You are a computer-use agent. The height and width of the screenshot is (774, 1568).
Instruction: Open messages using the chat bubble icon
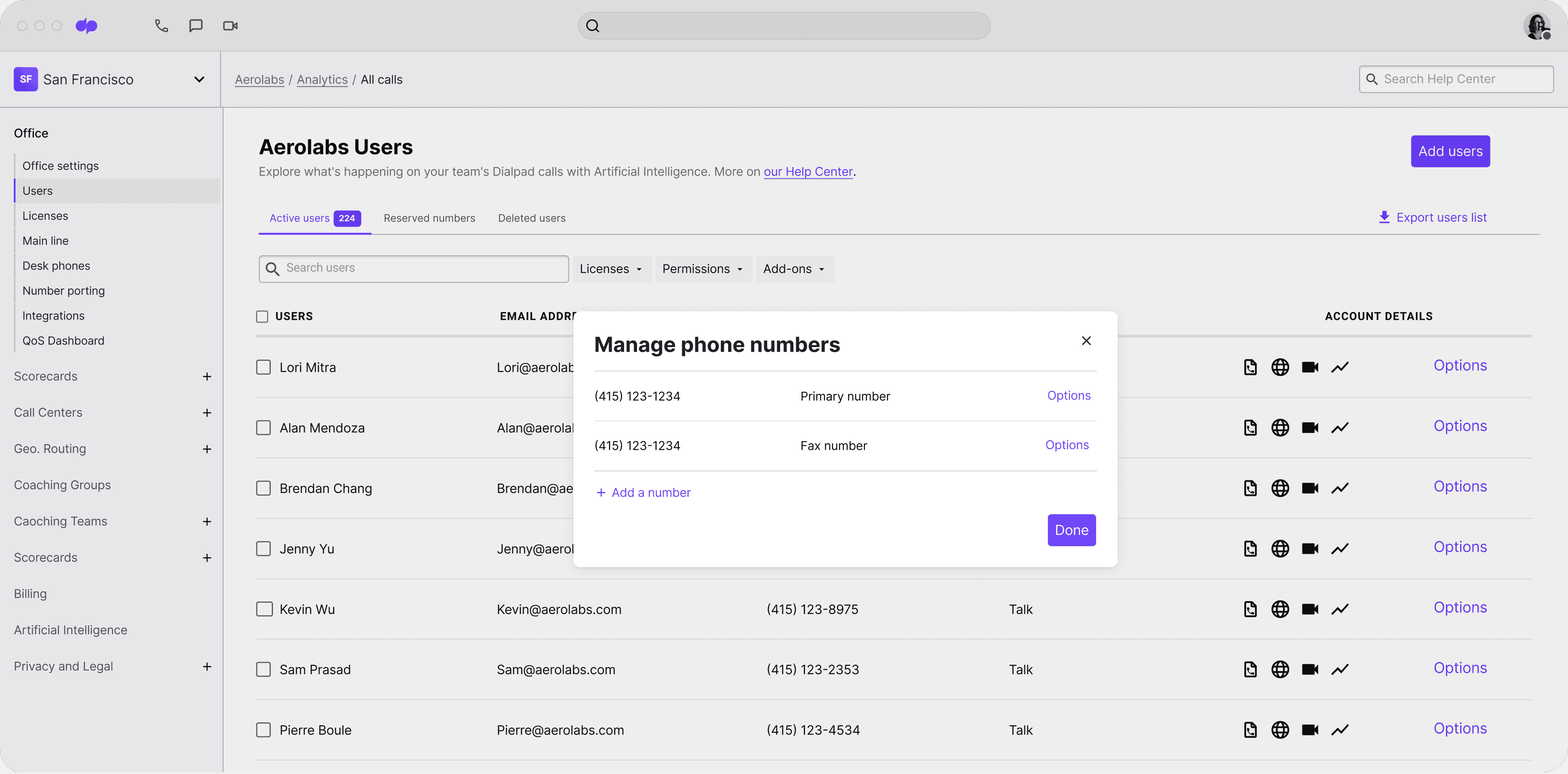[x=196, y=25]
